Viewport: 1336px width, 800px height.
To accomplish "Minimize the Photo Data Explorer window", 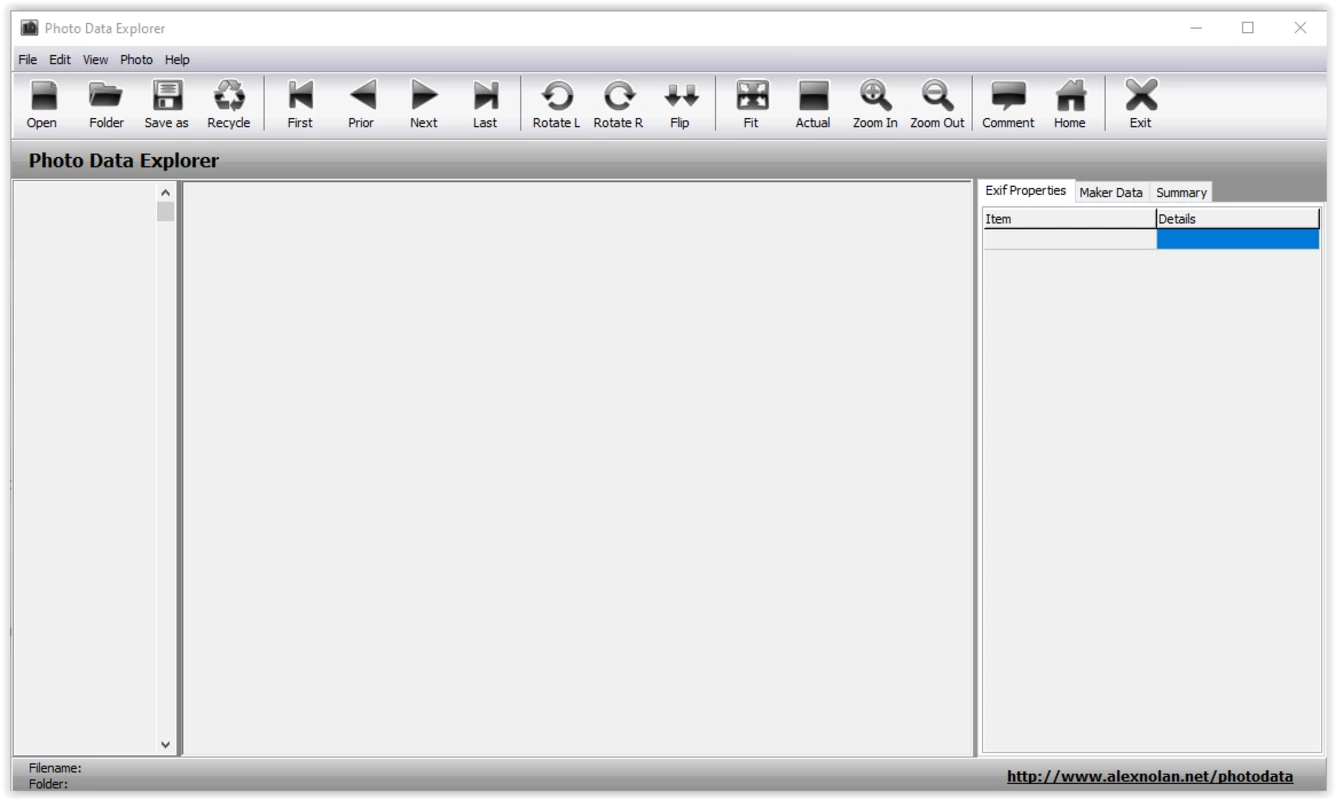I will (x=1196, y=28).
